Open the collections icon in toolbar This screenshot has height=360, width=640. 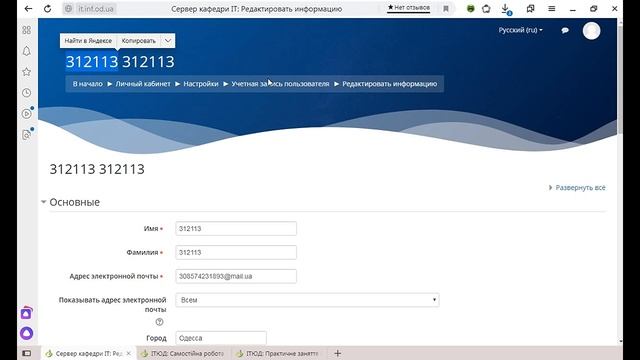531,9
